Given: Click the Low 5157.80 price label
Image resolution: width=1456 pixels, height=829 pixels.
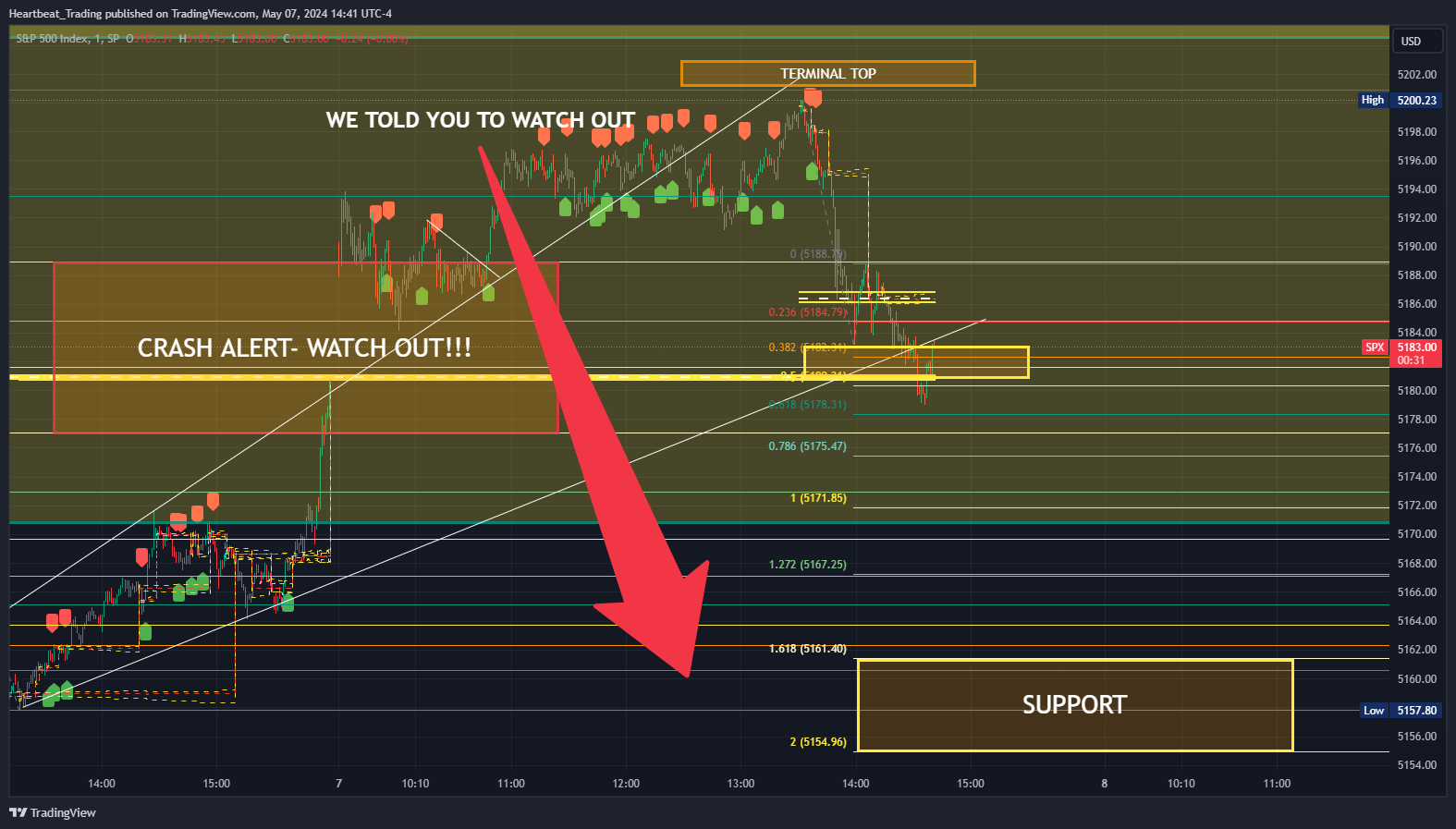Looking at the screenshot, I should [1401, 710].
